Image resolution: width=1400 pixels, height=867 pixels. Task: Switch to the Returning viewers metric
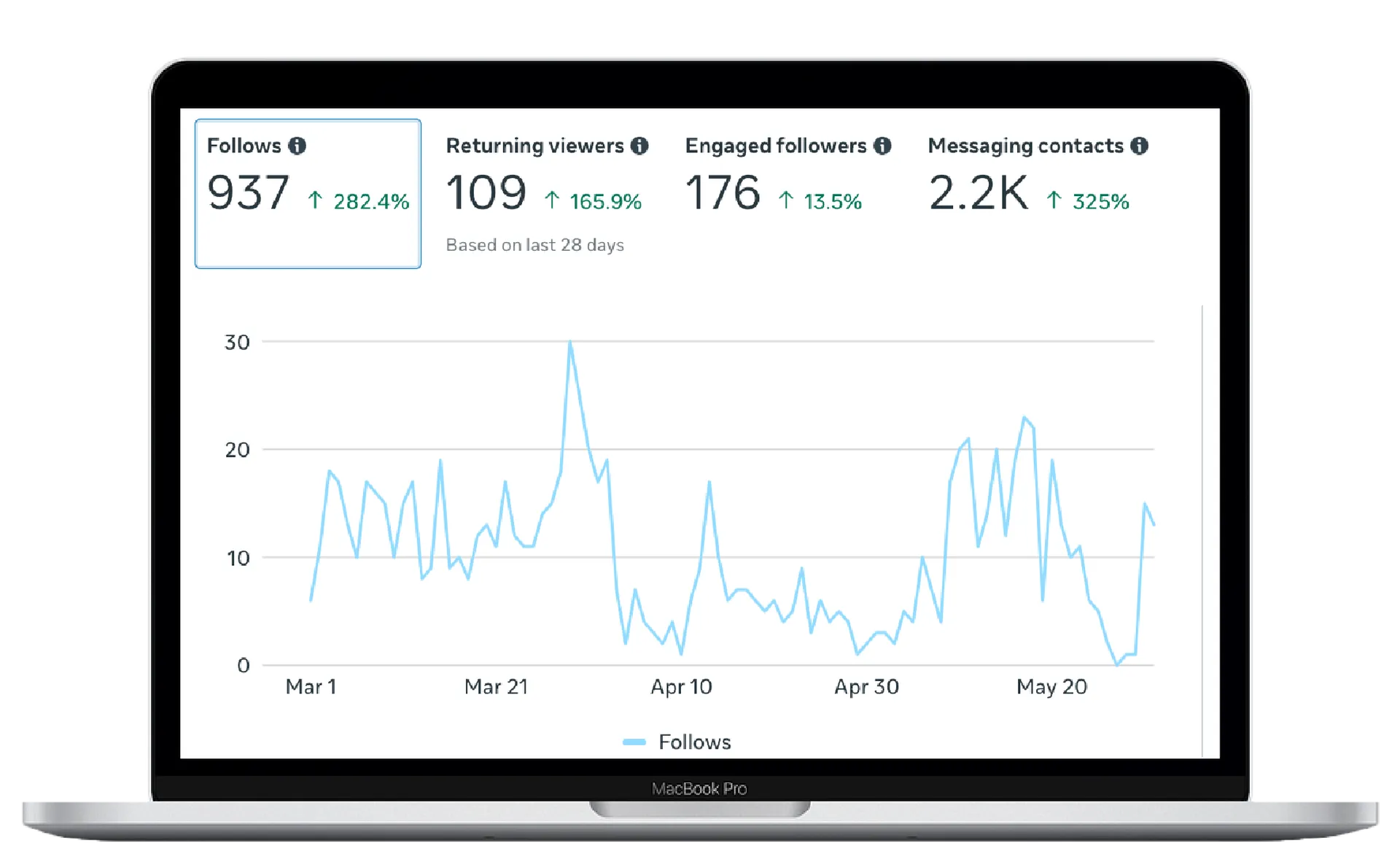(x=534, y=146)
